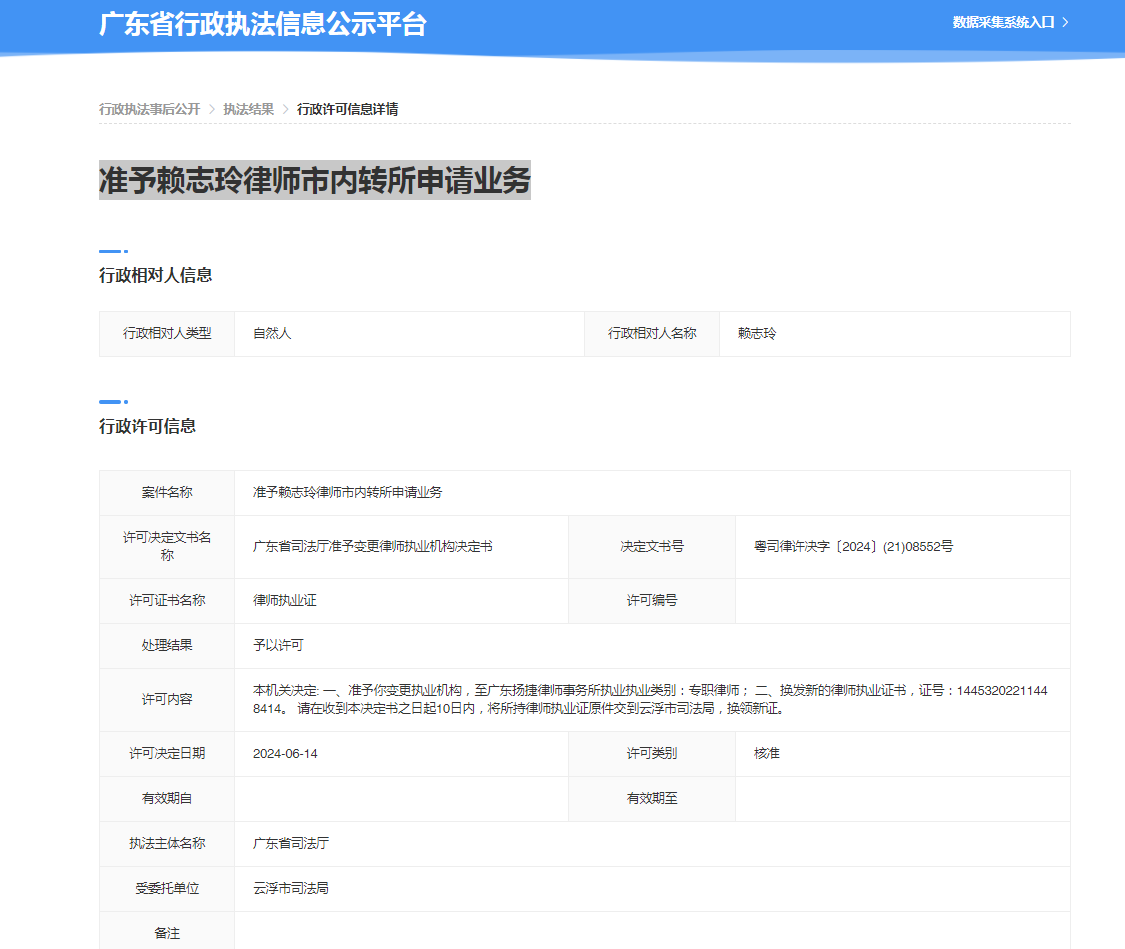Click the blue marker above 行政相对人信息
The width and height of the screenshot is (1125, 949).
click(112, 251)
